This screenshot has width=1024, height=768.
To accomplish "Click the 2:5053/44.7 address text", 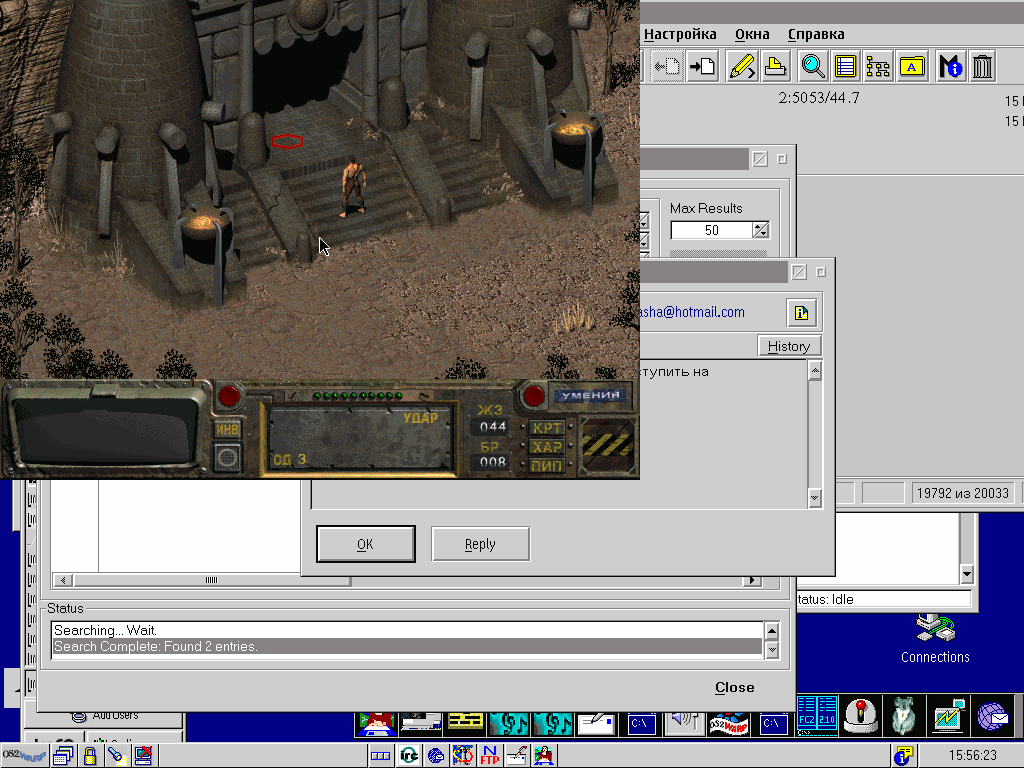I will (x=819, y=98).
